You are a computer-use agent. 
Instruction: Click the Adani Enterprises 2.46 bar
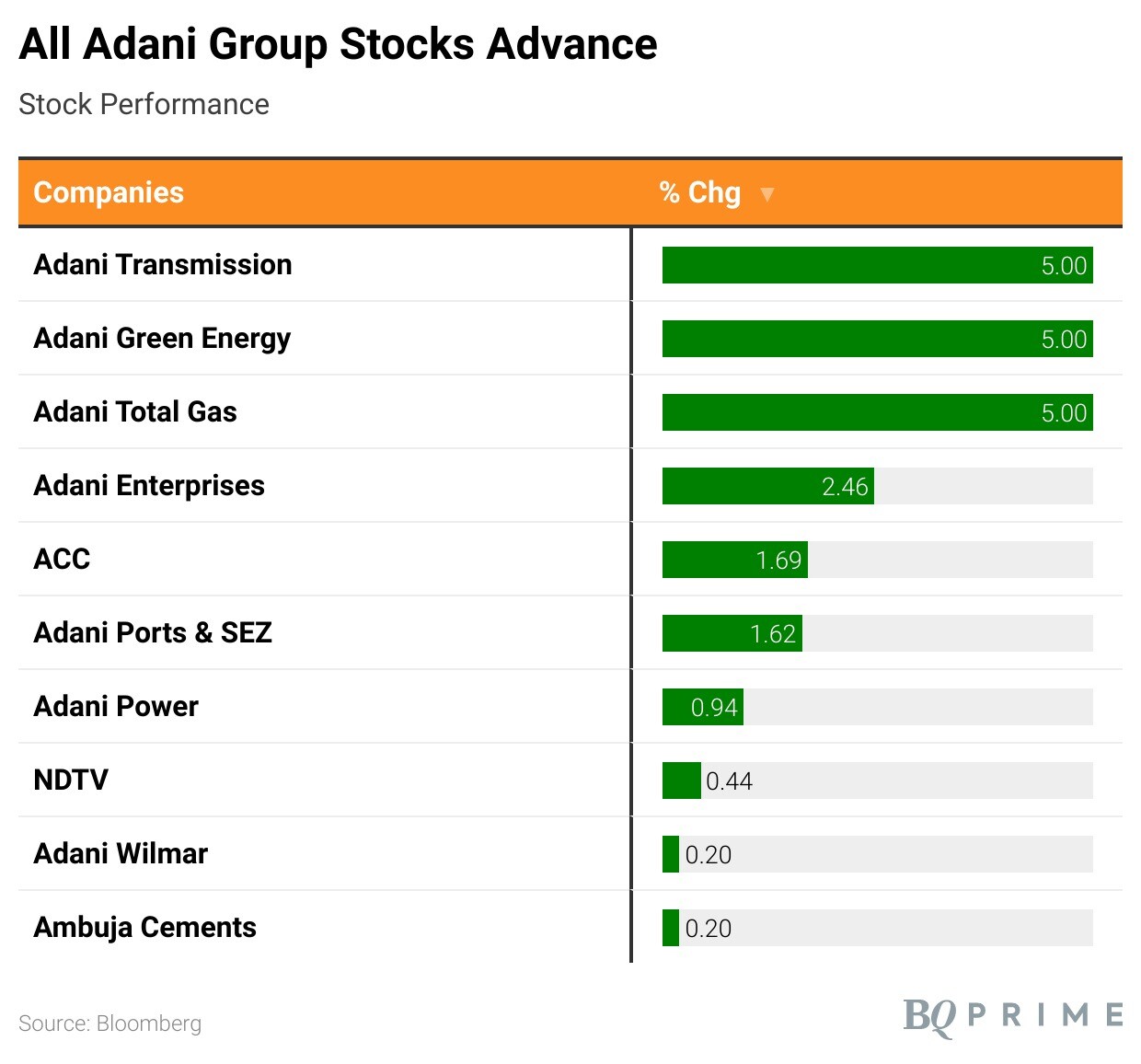pos(767,486)
